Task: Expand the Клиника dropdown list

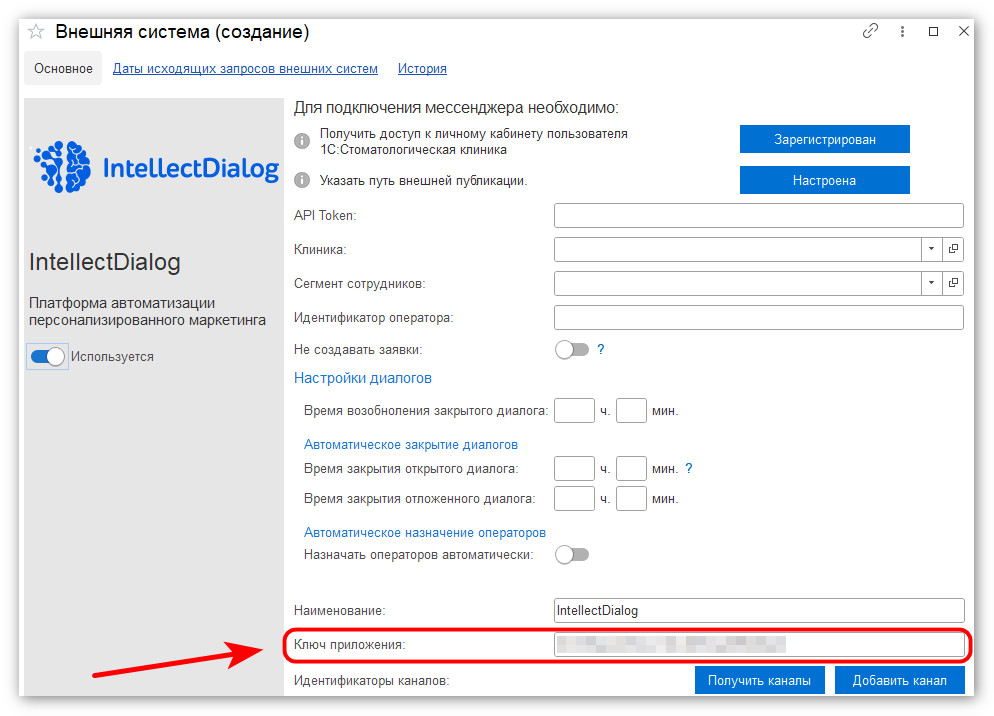Action: pyautogui.click(x=931, y=249)
